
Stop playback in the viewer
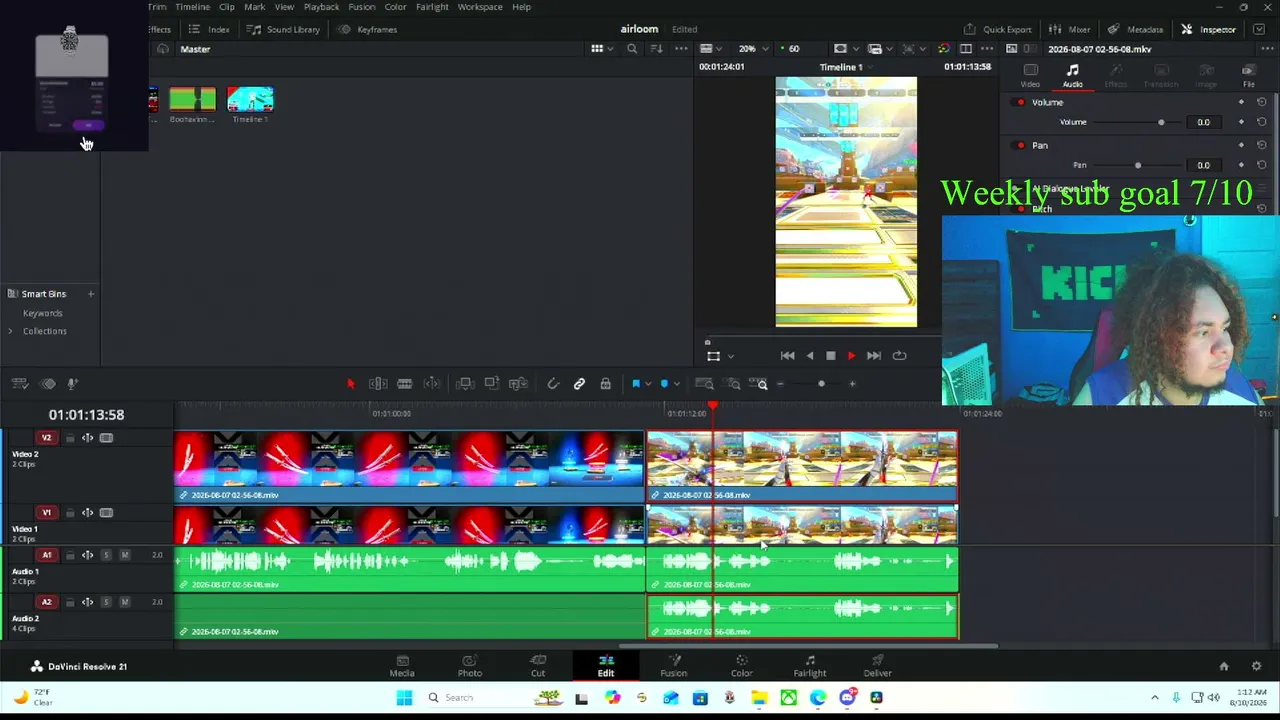pos(830,356)
